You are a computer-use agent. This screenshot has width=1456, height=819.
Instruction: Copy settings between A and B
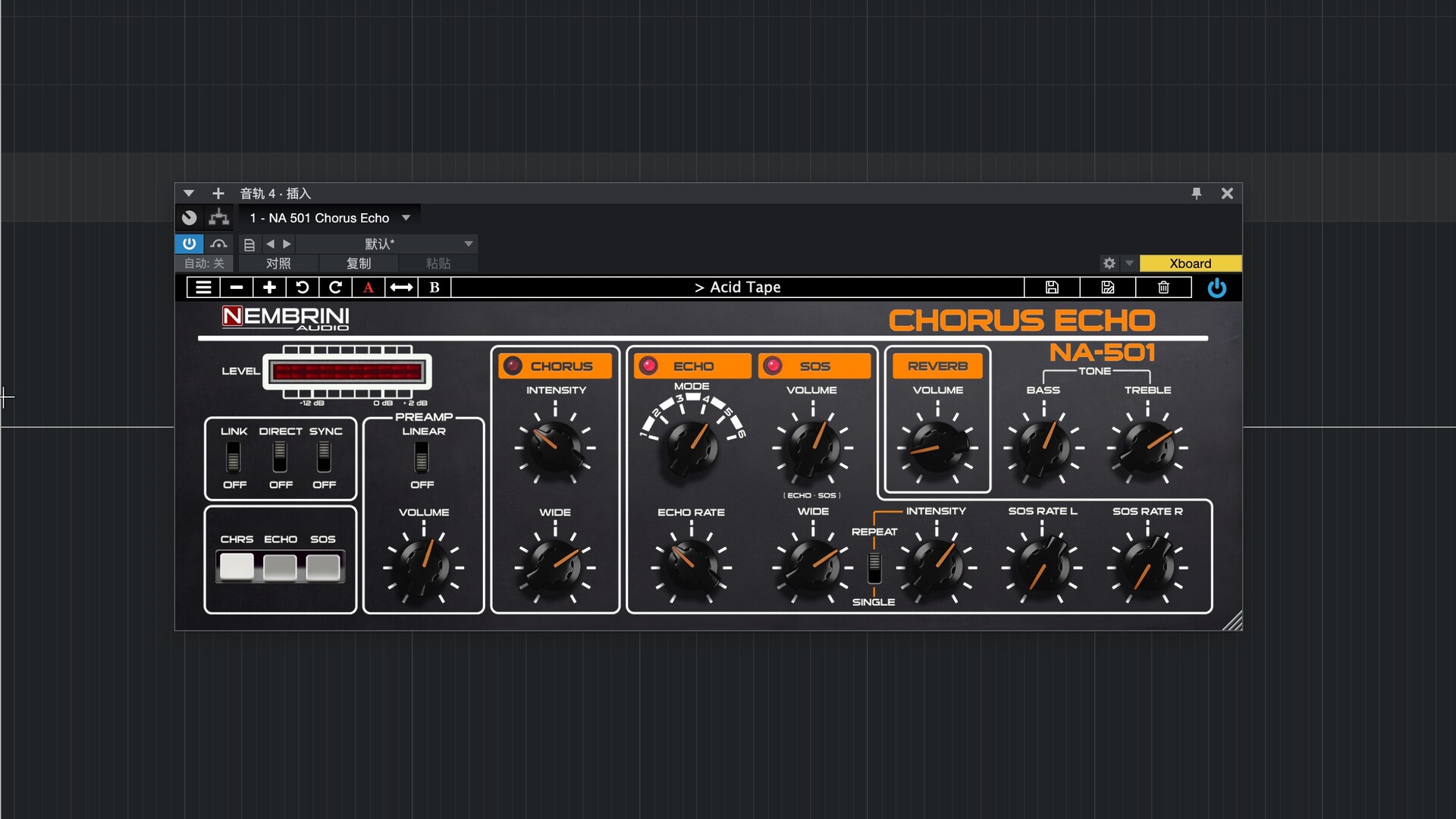[401, 287]
